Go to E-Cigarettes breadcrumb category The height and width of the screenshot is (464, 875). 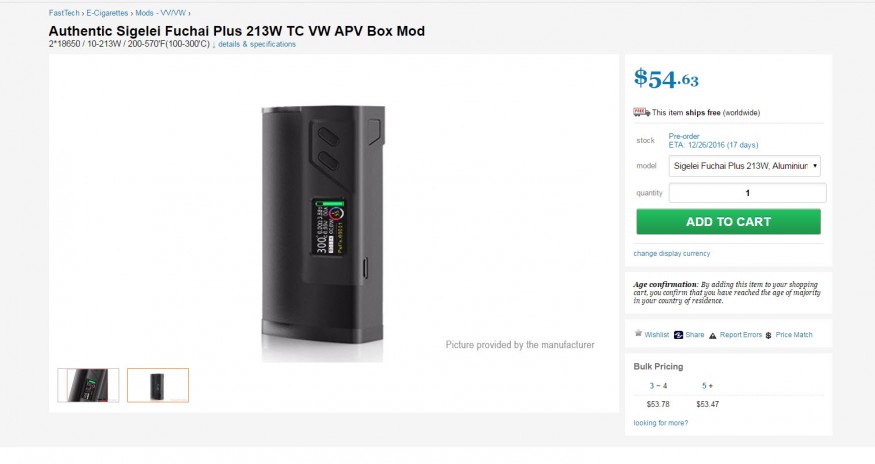[x=107, y=13]
